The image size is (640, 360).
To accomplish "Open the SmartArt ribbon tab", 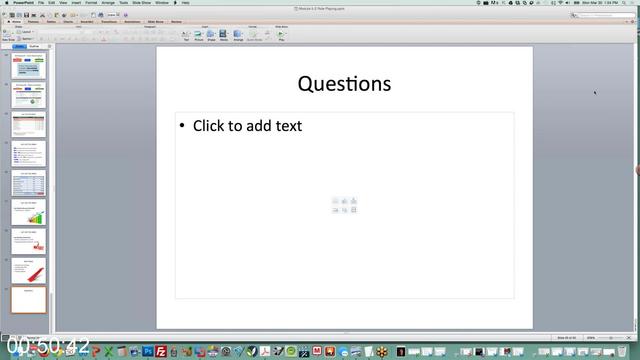I will (87, 22).
